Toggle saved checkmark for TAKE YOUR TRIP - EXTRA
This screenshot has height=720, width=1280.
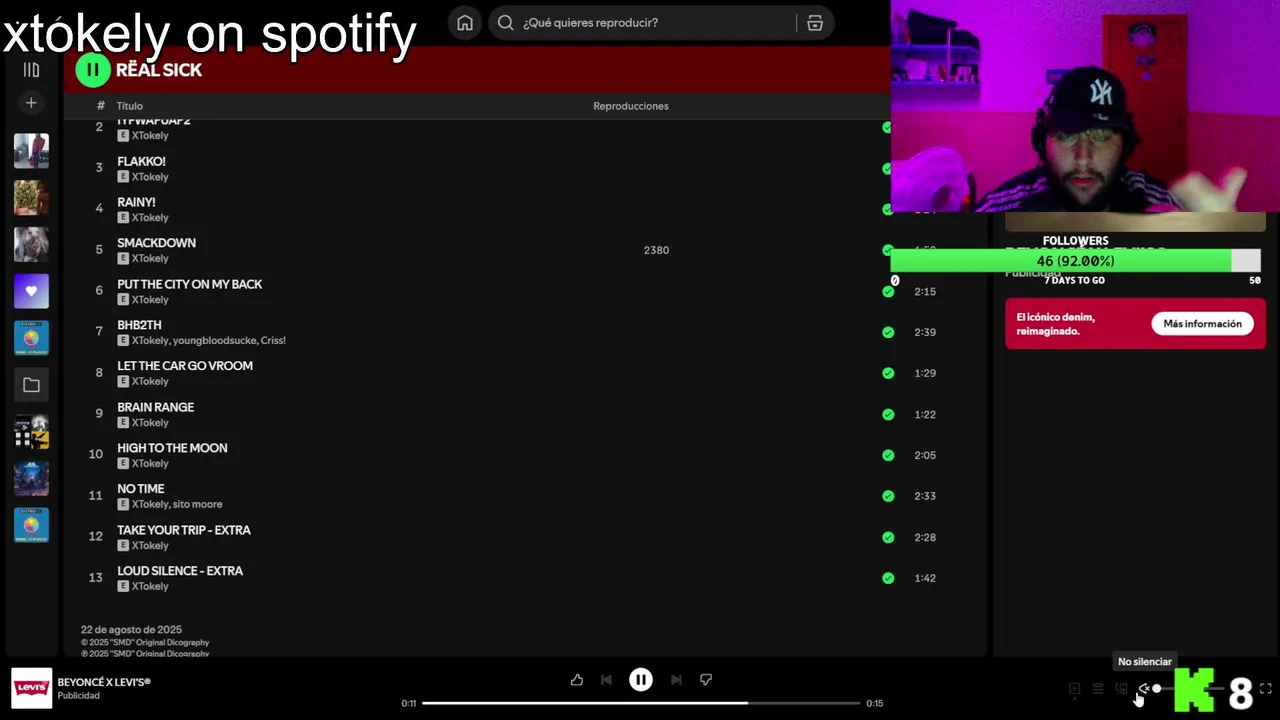tap(888, 537)
